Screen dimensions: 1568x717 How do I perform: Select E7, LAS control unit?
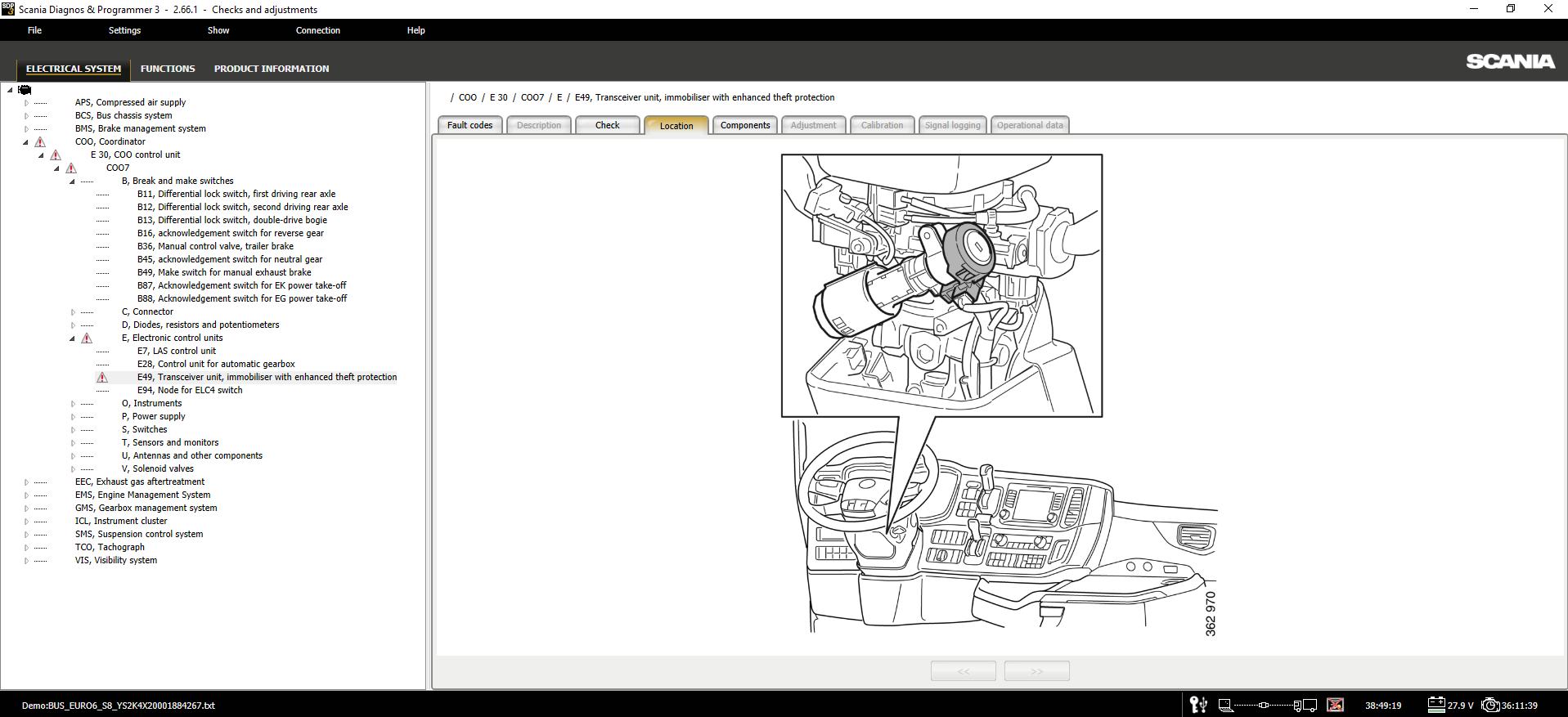click(177, 351)
